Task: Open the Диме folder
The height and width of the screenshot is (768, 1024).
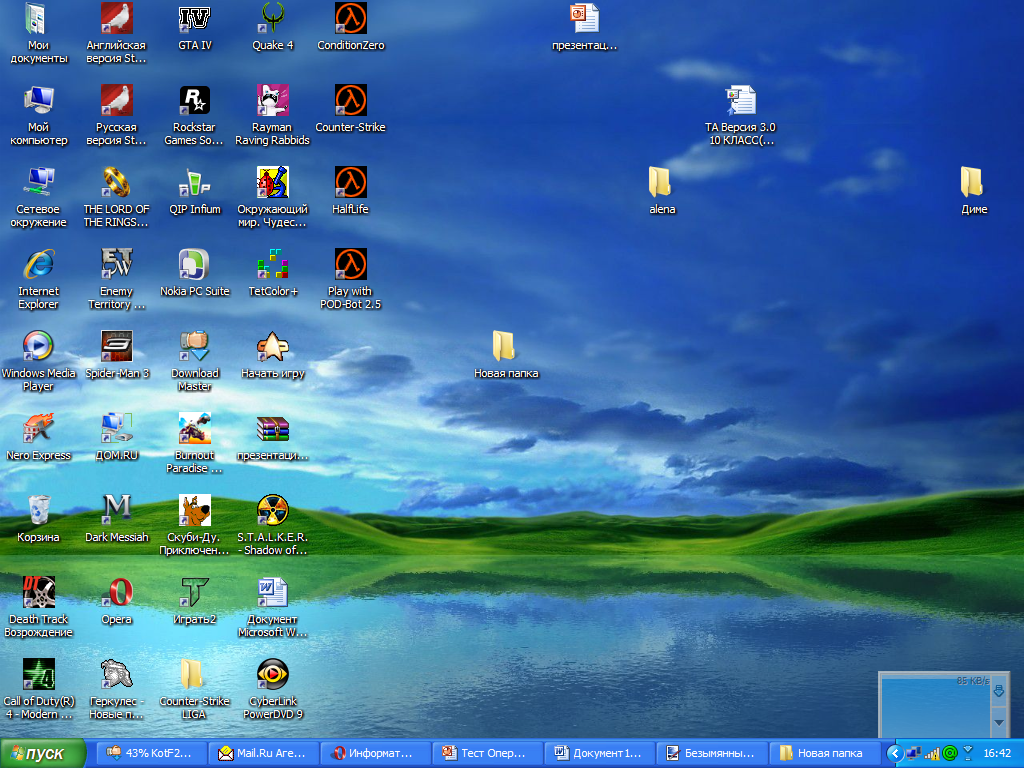Action: coord(974,191)
